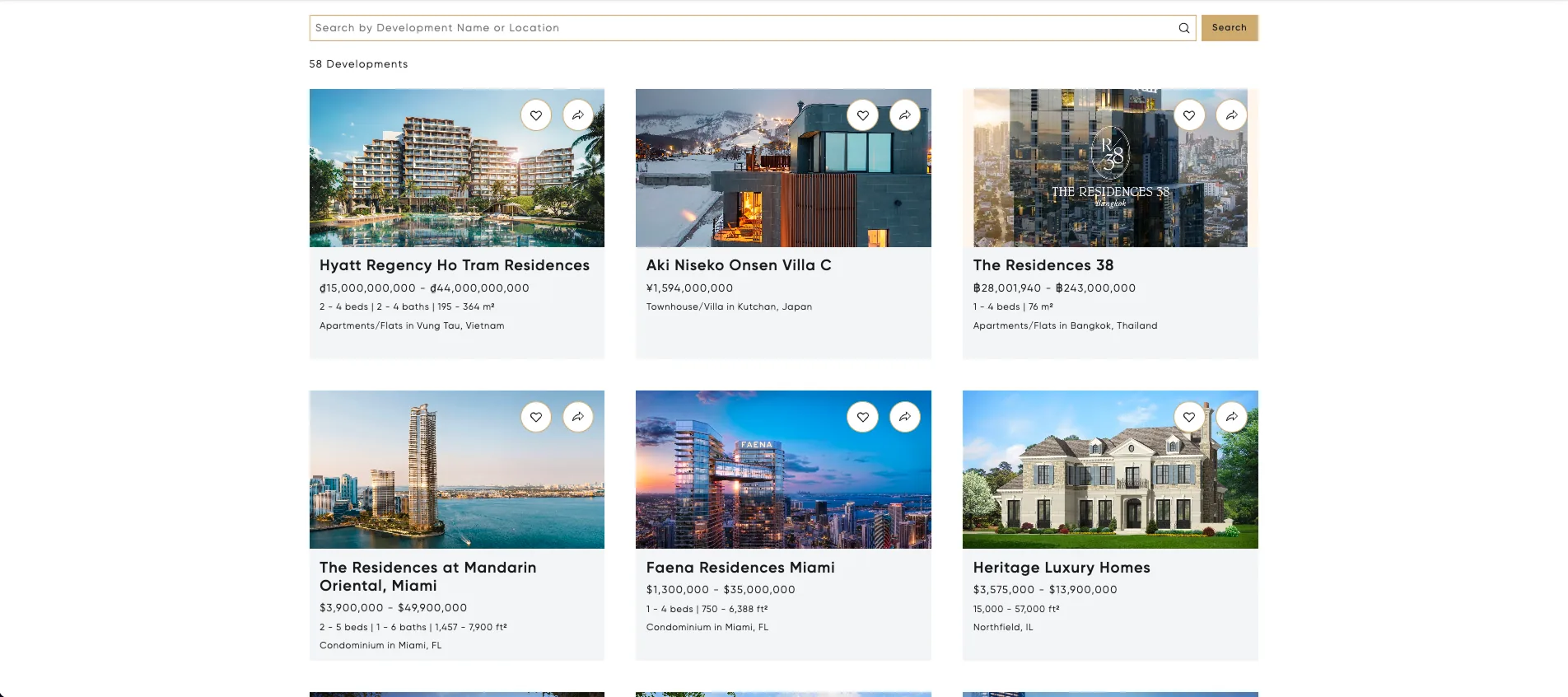The image size is (1568, 697).
Task: Click 'Townhouse/Villa in Kutchan, Japan'
Action: point(729,307)
